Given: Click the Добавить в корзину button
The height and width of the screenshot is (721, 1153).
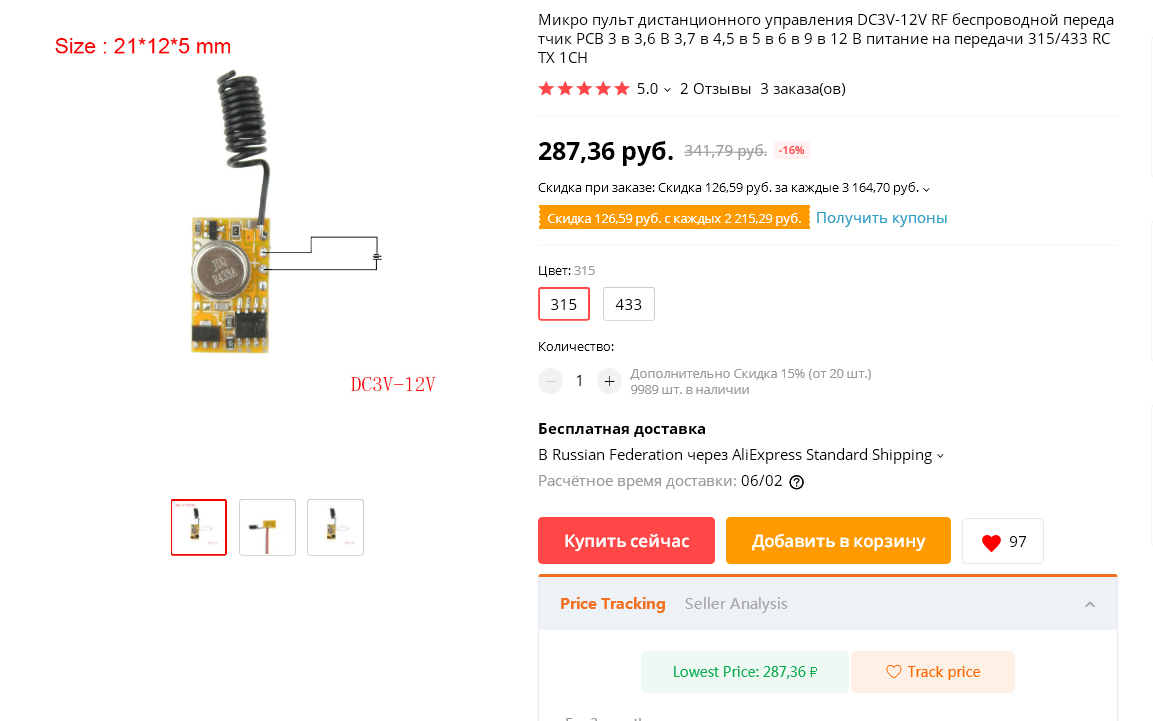Looking at the screenshot, I should pos(838,541).
